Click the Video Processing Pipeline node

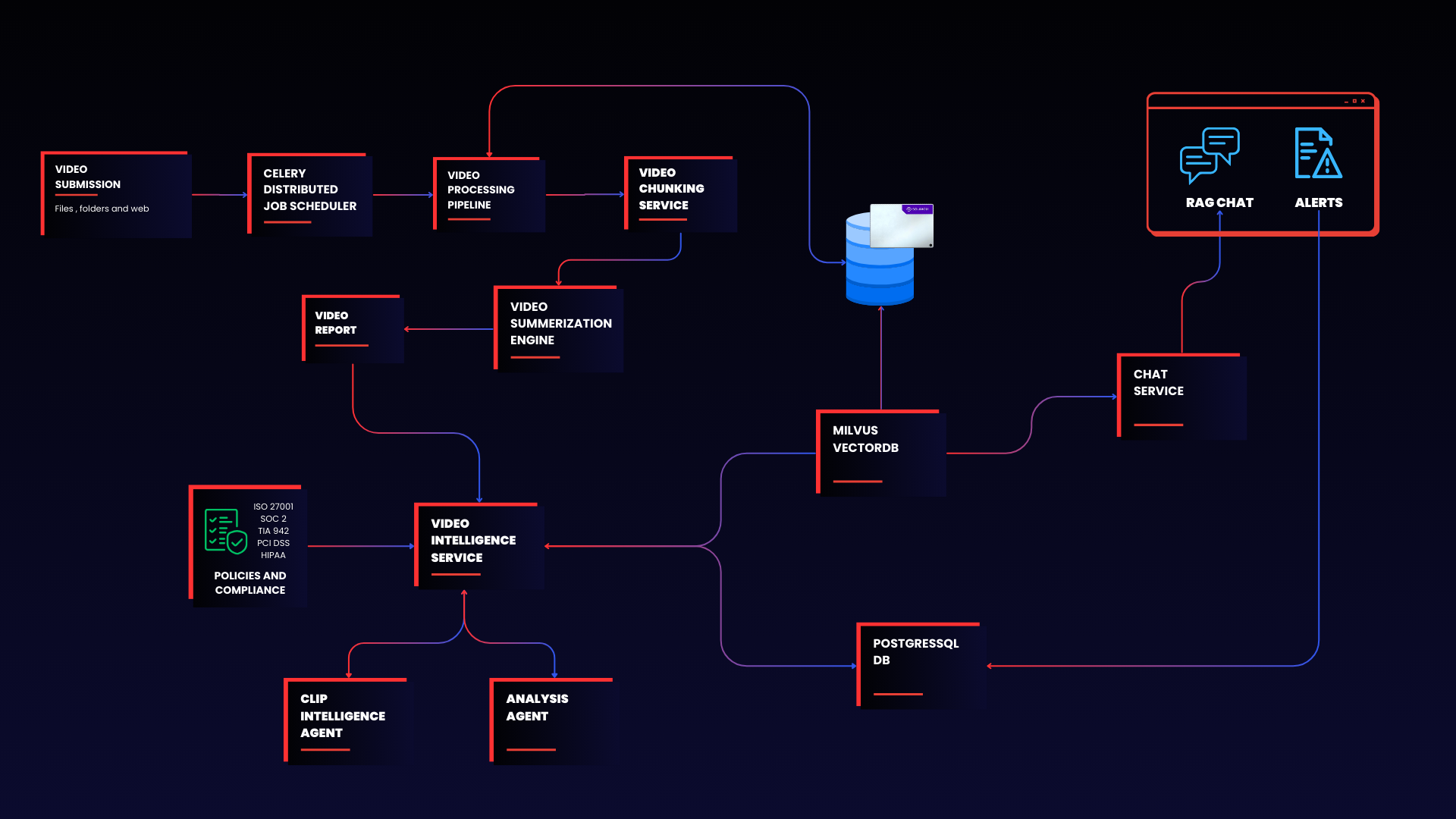(x=488, y=194)
